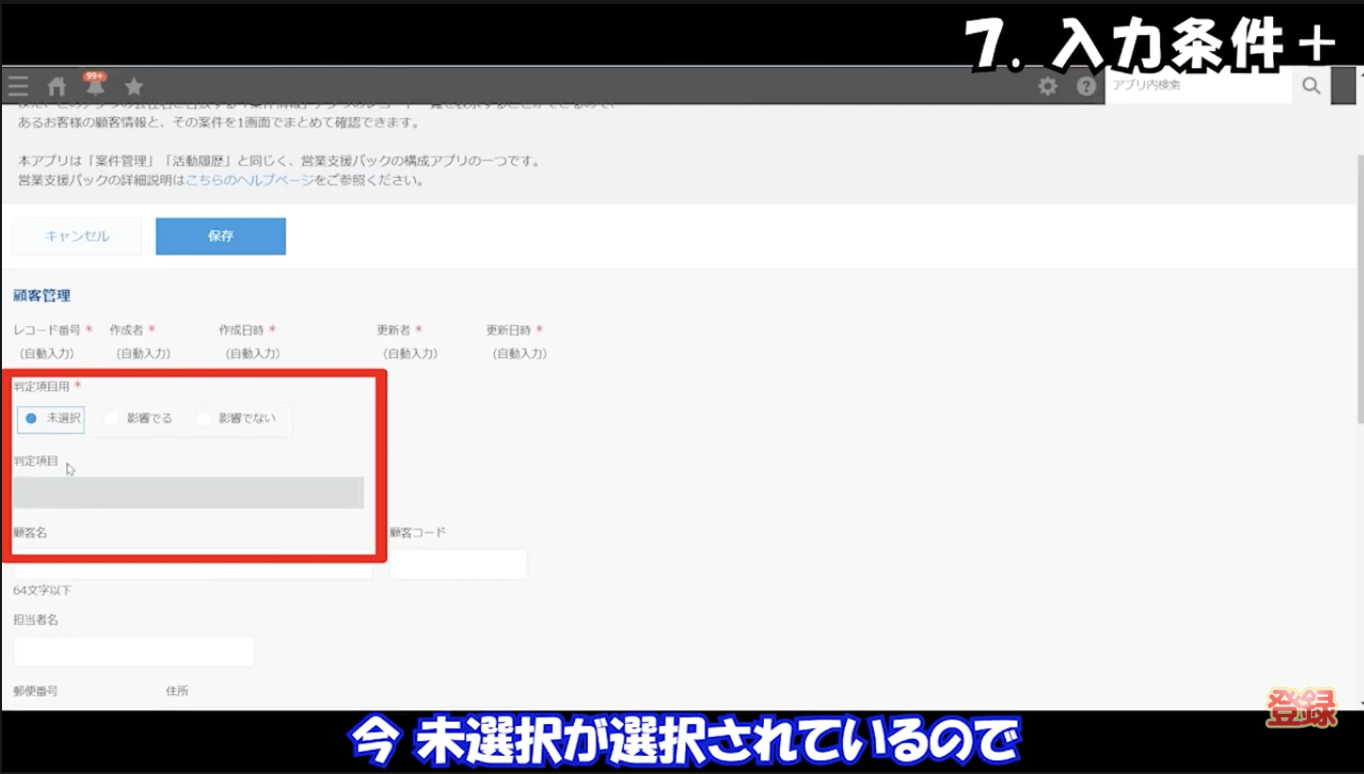Click the 保存 button to save
This screenshot has width=1364, height=774.
pyautogui.click(x=220, y=236)
